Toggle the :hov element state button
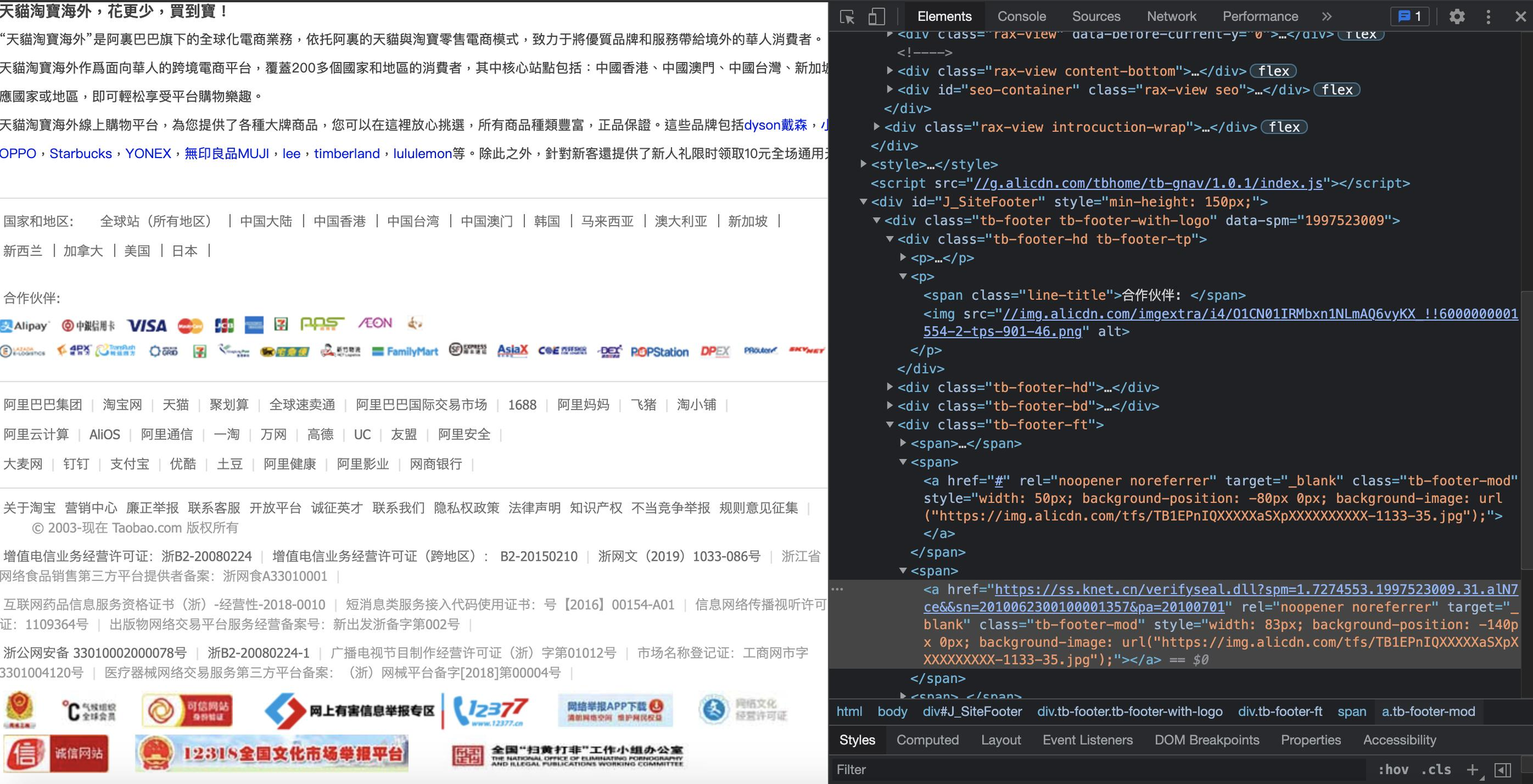The width and height of the screenshot is (1533, 784). click(1393, 770)
